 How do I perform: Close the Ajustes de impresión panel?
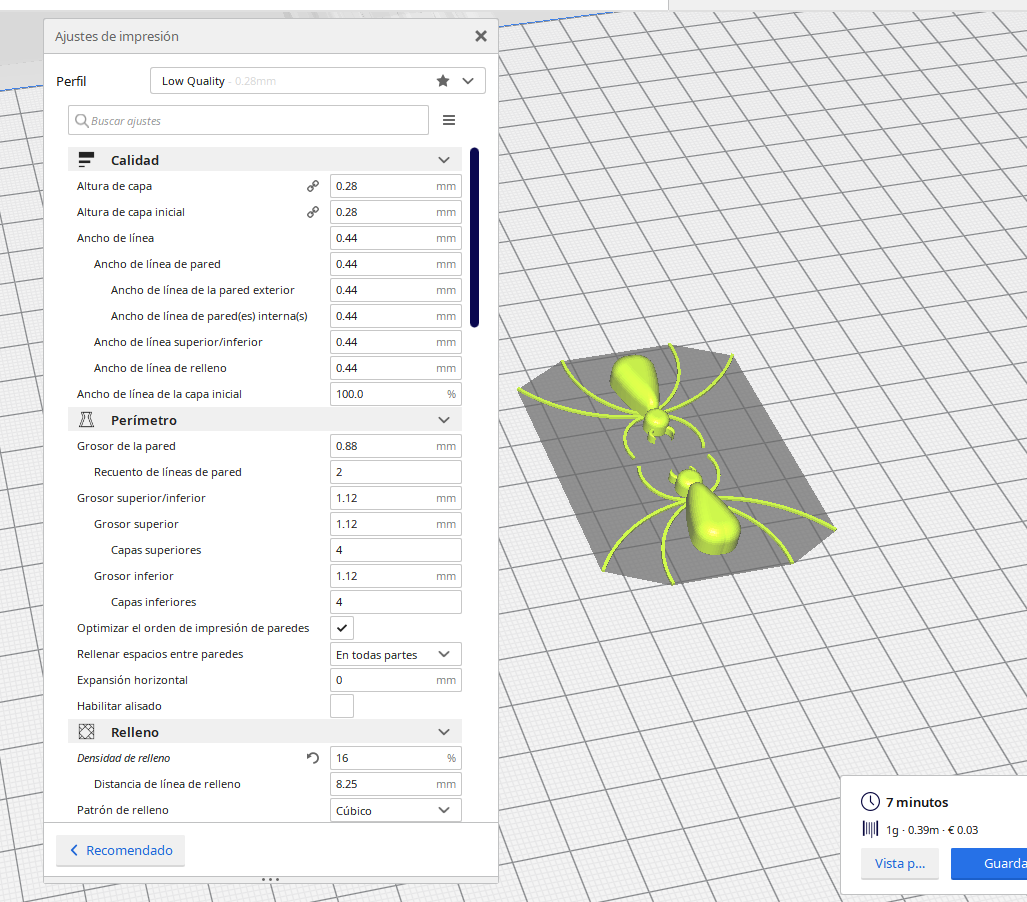click(481, 36)
